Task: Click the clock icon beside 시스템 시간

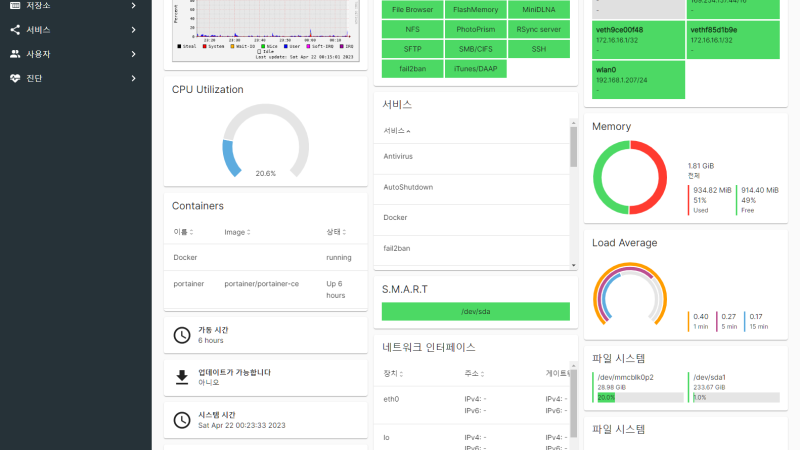Action: pos(182,420)
